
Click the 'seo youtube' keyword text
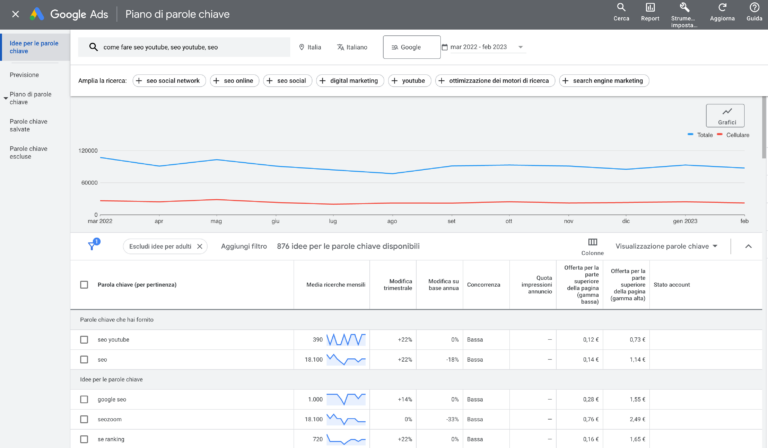point(113,339)
